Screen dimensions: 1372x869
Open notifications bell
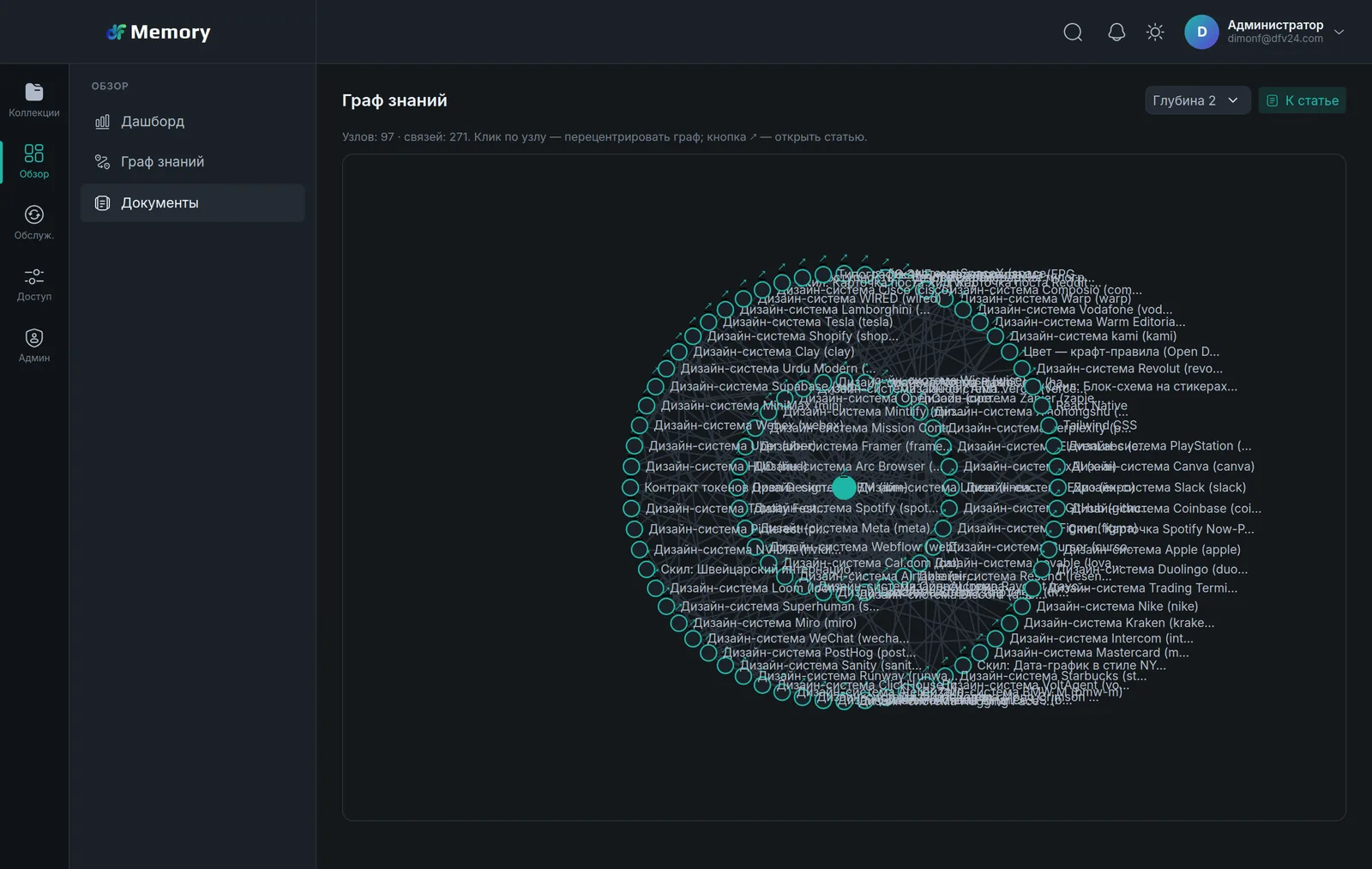pyautogui.click(x=1116, y=33)
